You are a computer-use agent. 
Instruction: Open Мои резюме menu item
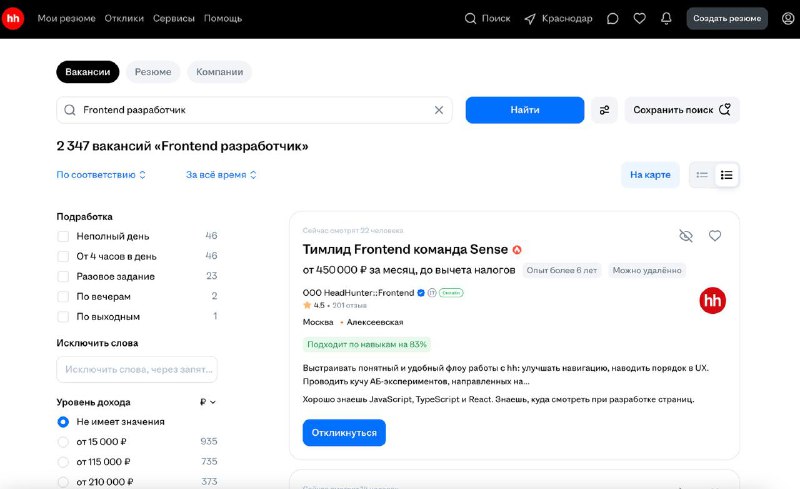tap(66, 18)
